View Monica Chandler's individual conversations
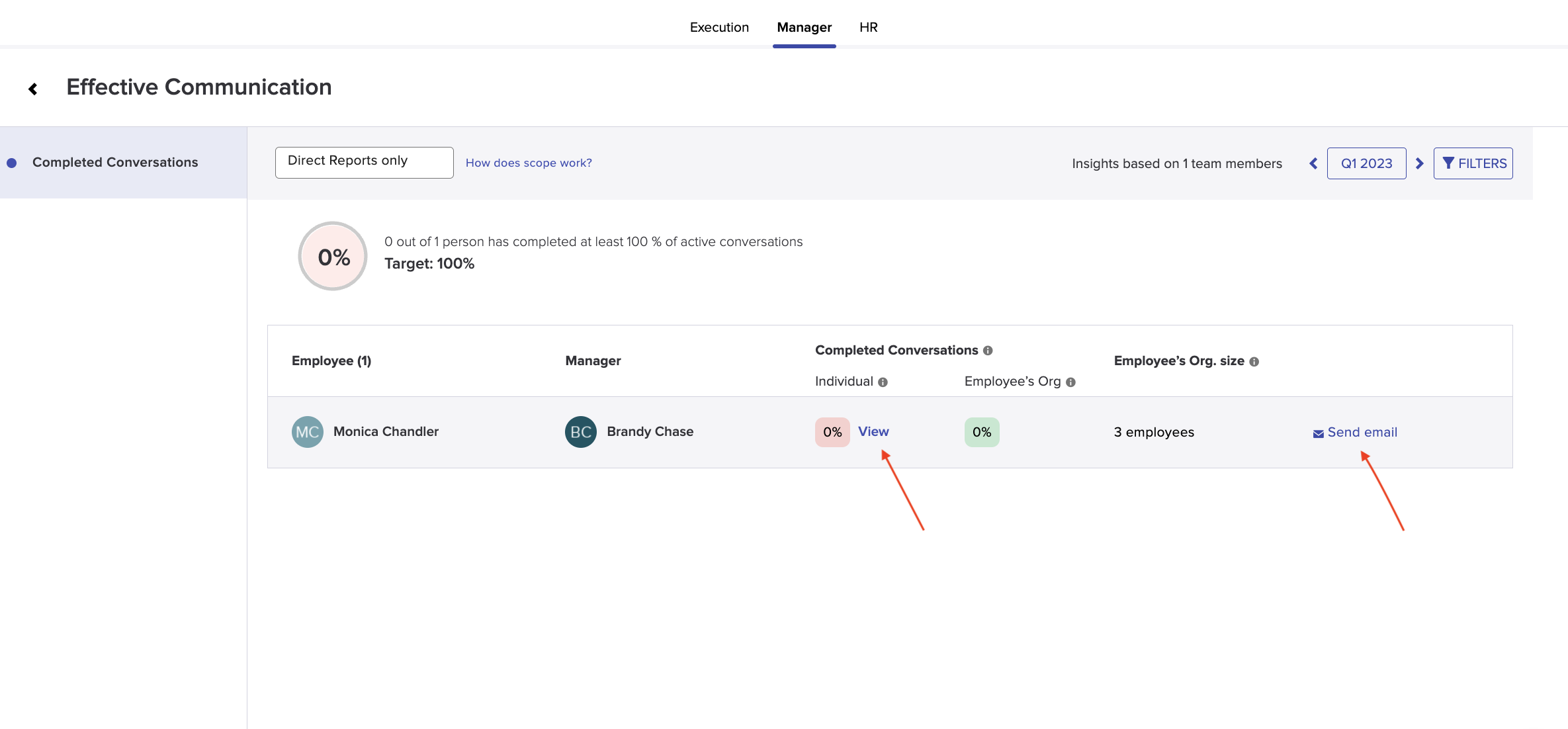The height and width of the screenshot is (729, 1568). coord(873,431)
